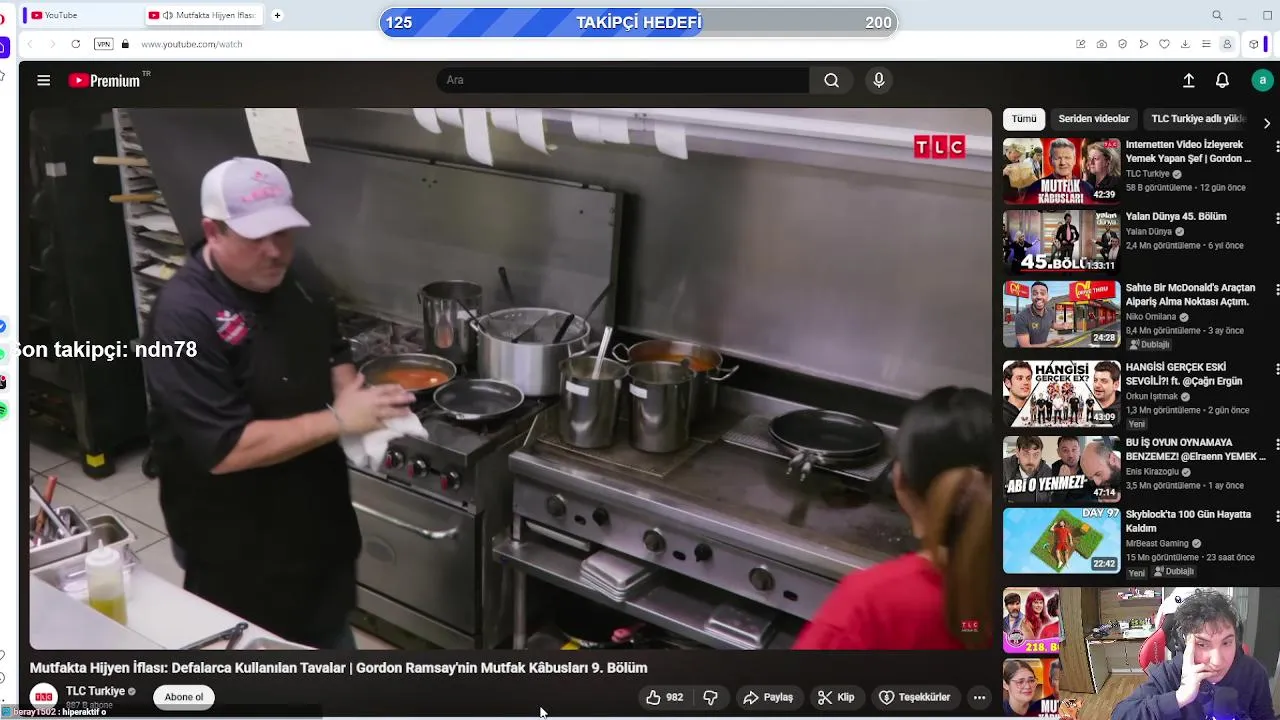Viewport: 1280px width, 720px height.
Task: Open options for Internetten Video İzleyerek video
Action: 1276,147
